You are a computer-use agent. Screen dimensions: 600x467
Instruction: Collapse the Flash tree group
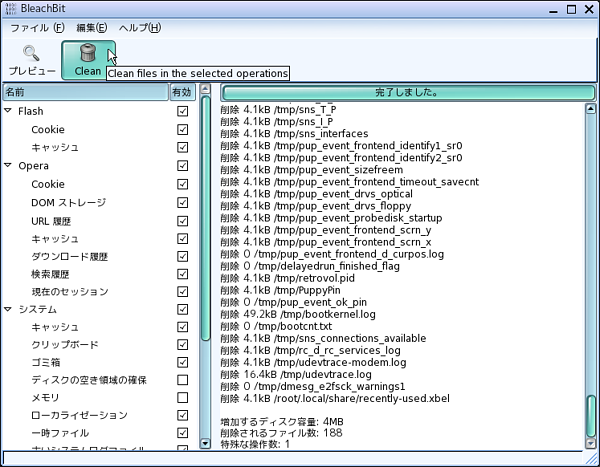pyautogui.click(x=8, y=111)
